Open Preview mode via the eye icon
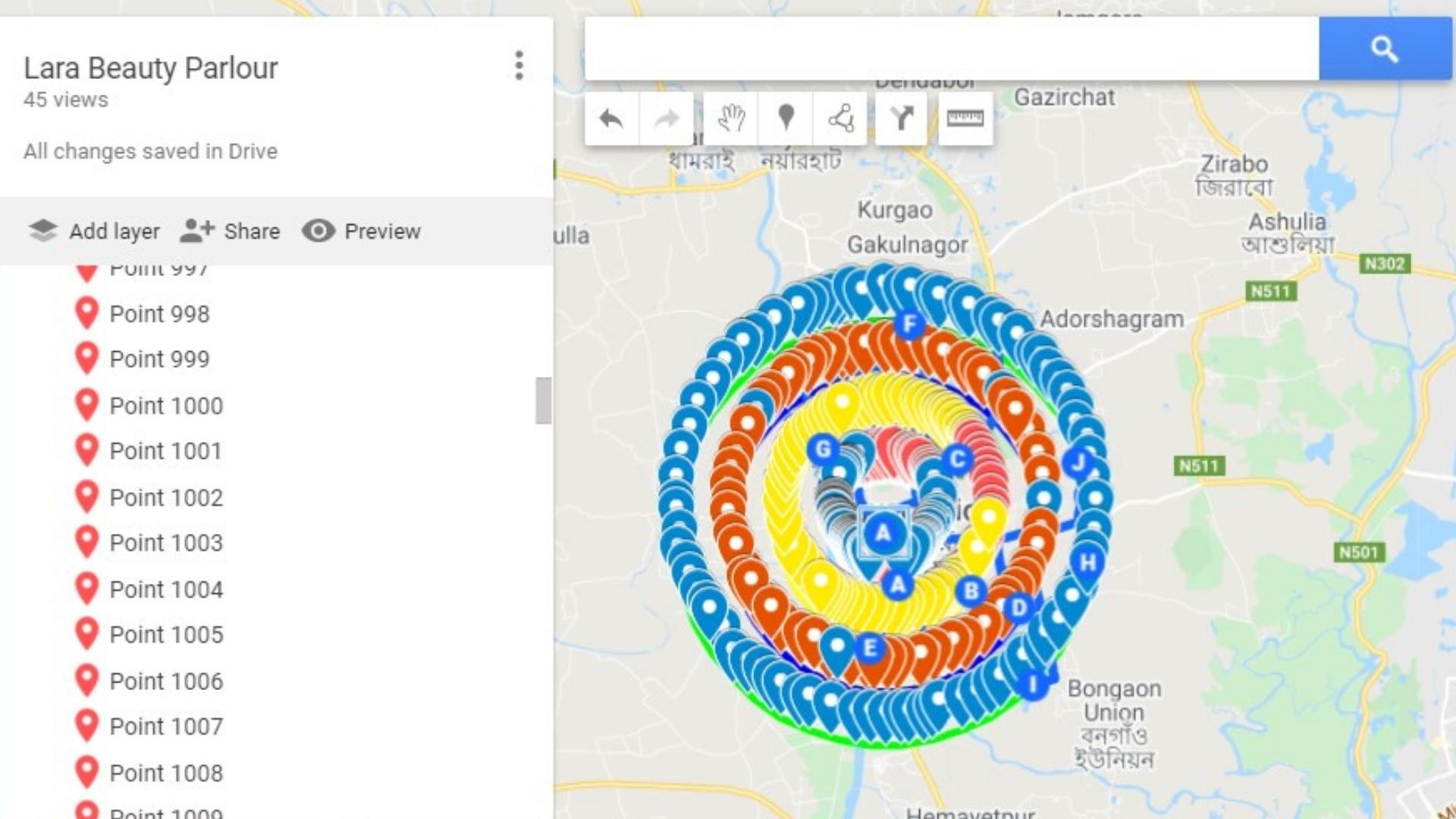This screenshot has width=1456, height=819. coord(362,231)
